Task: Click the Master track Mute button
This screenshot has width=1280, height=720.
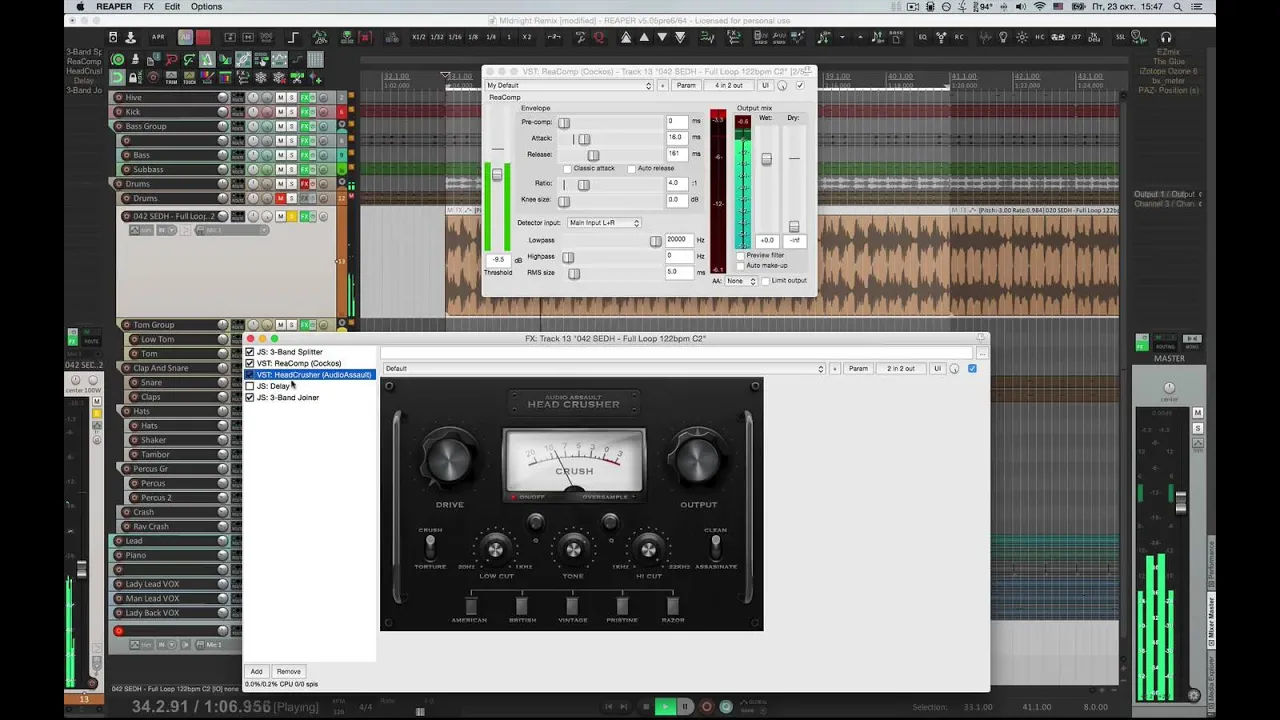Action: pyautogui.click(x=1198, y=413)
